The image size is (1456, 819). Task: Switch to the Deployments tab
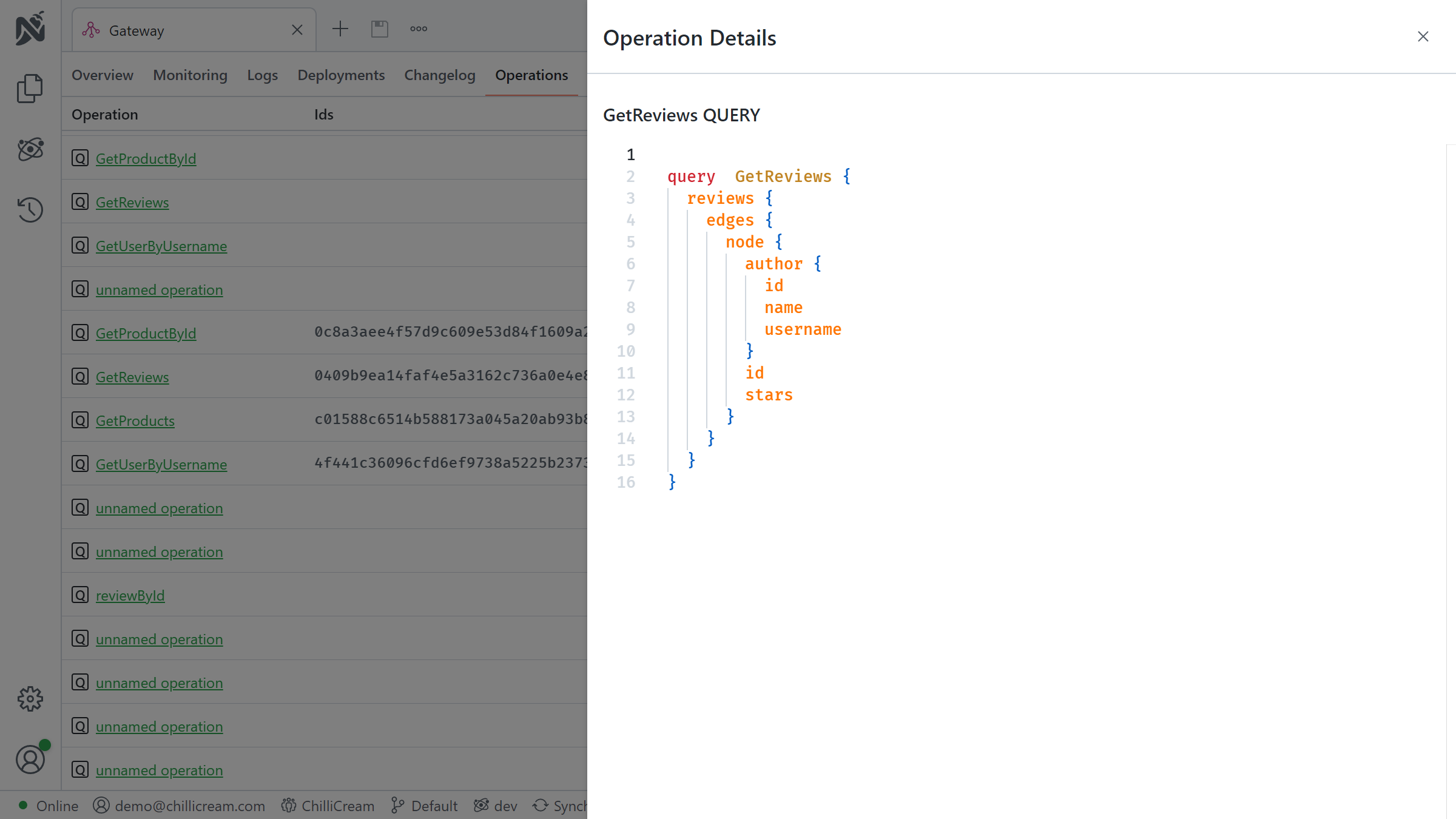(341, 75)
